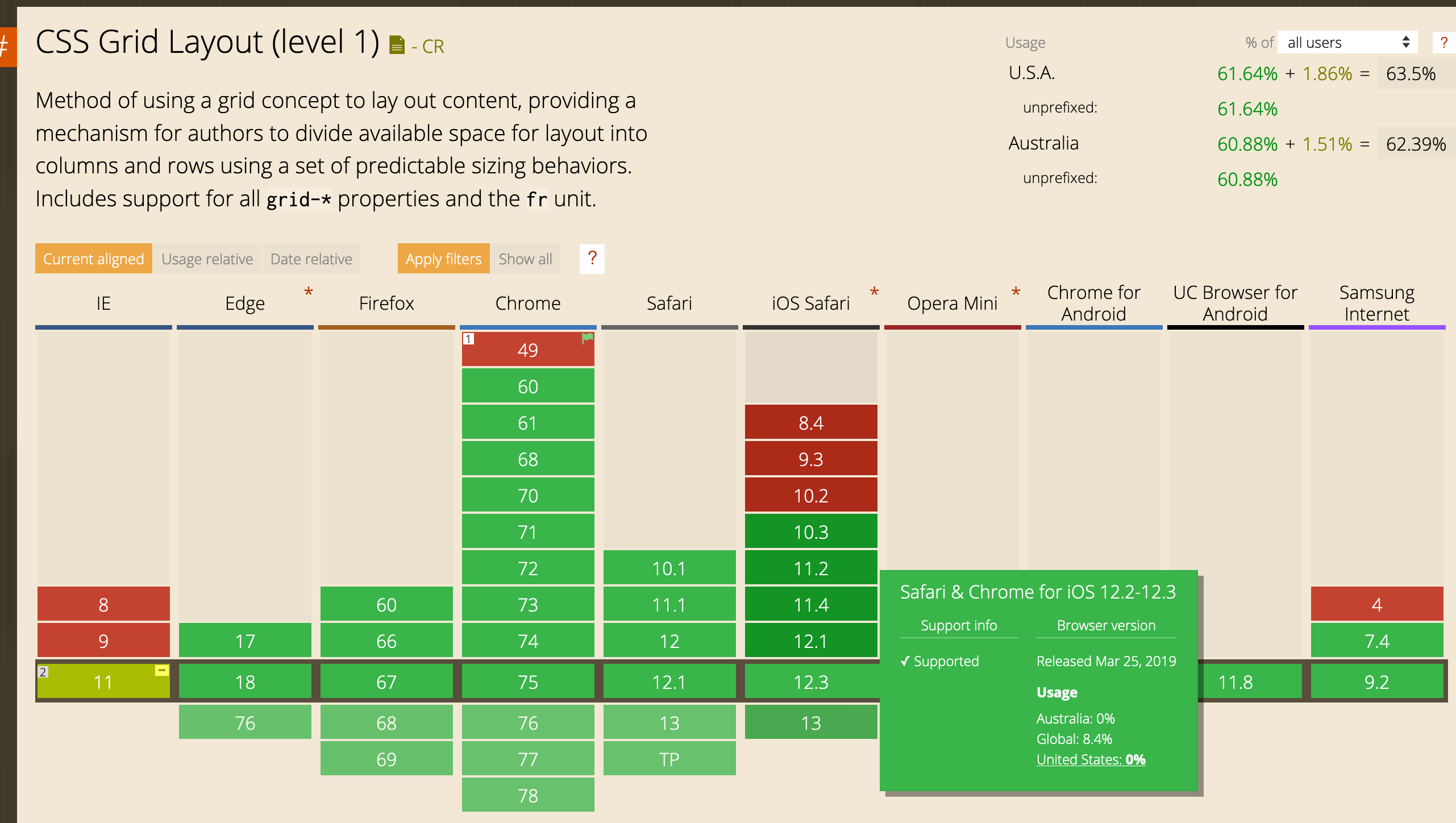Select the Chrome 49 version cell
1456x823 pixels.
[x=528, y=350]
